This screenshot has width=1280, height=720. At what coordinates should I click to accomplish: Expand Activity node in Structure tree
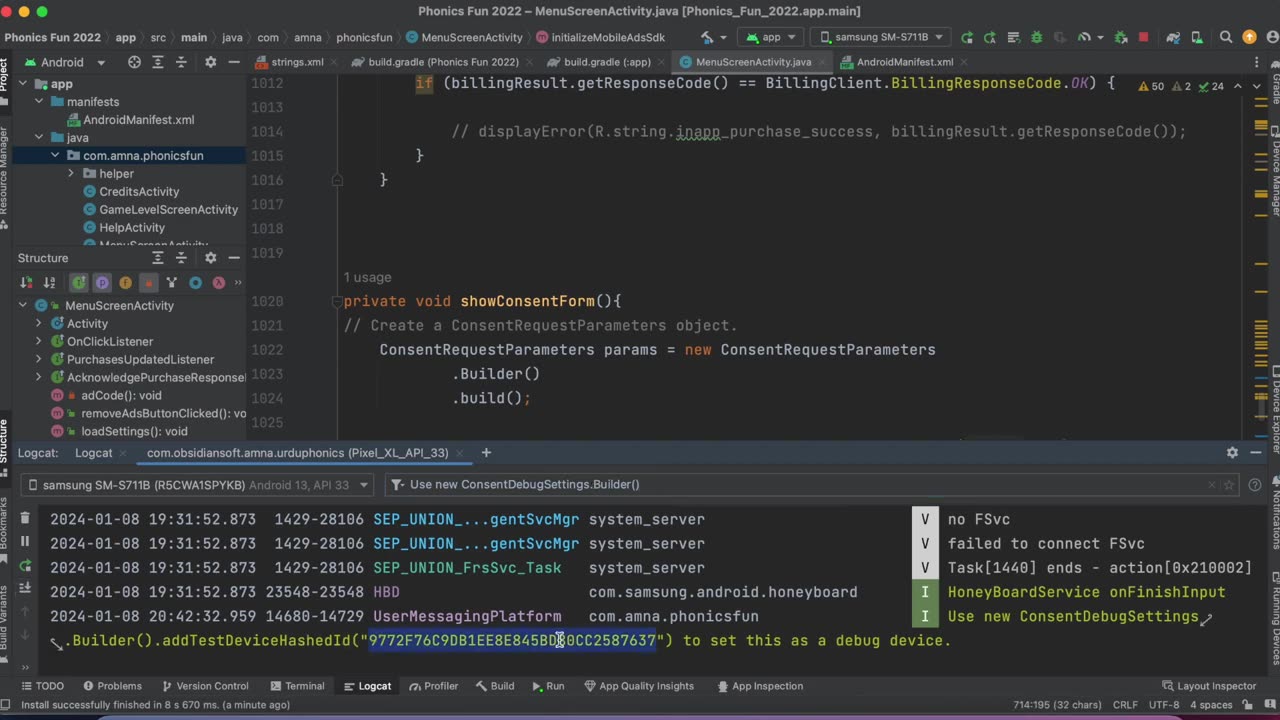pos(39,324)
